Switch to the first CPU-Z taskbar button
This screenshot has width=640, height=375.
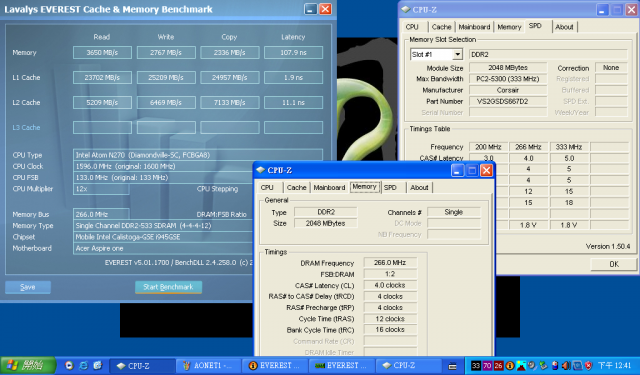(x=143, y=366)
